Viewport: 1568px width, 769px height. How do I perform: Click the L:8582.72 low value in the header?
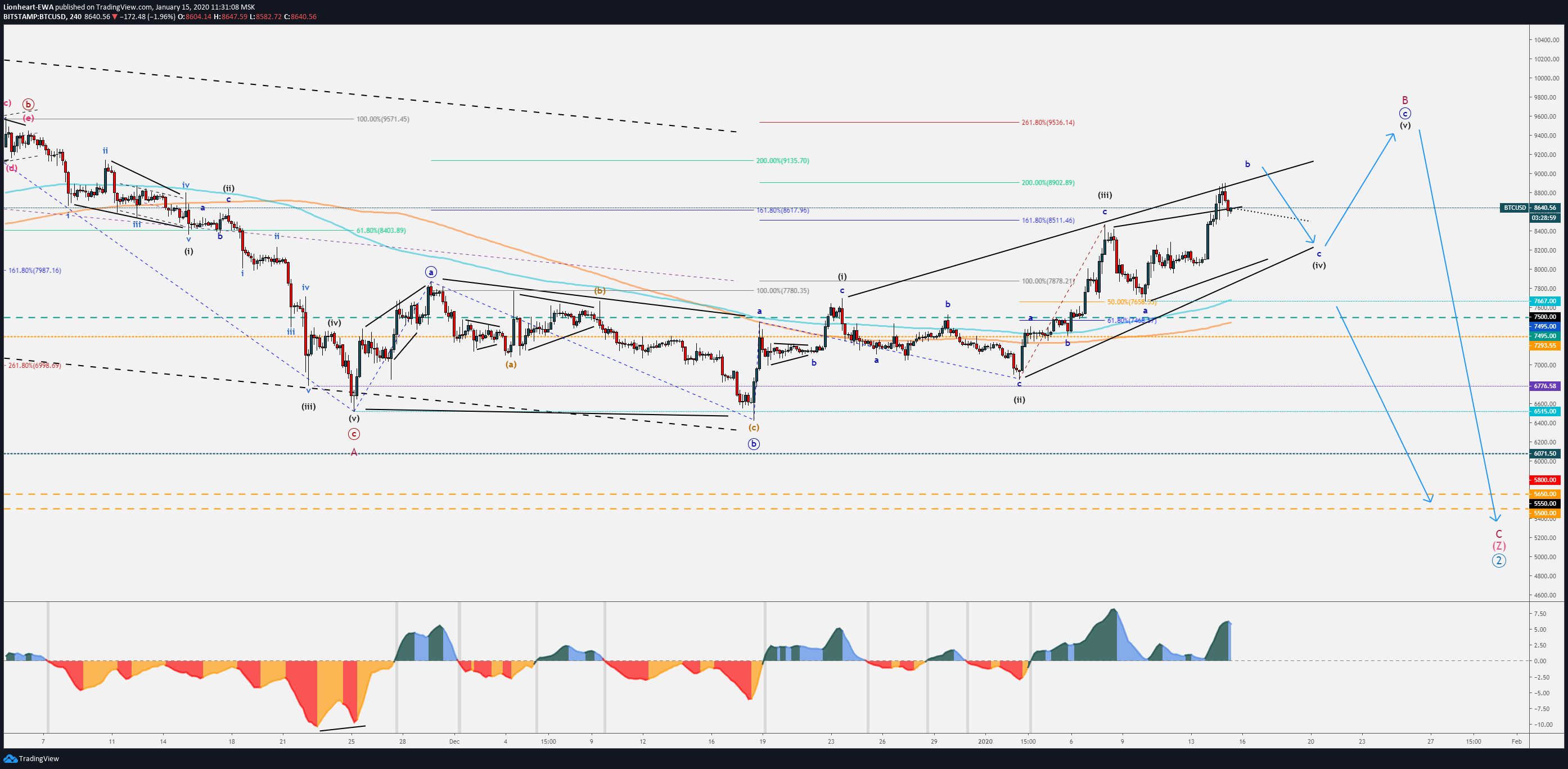(266, 16)
